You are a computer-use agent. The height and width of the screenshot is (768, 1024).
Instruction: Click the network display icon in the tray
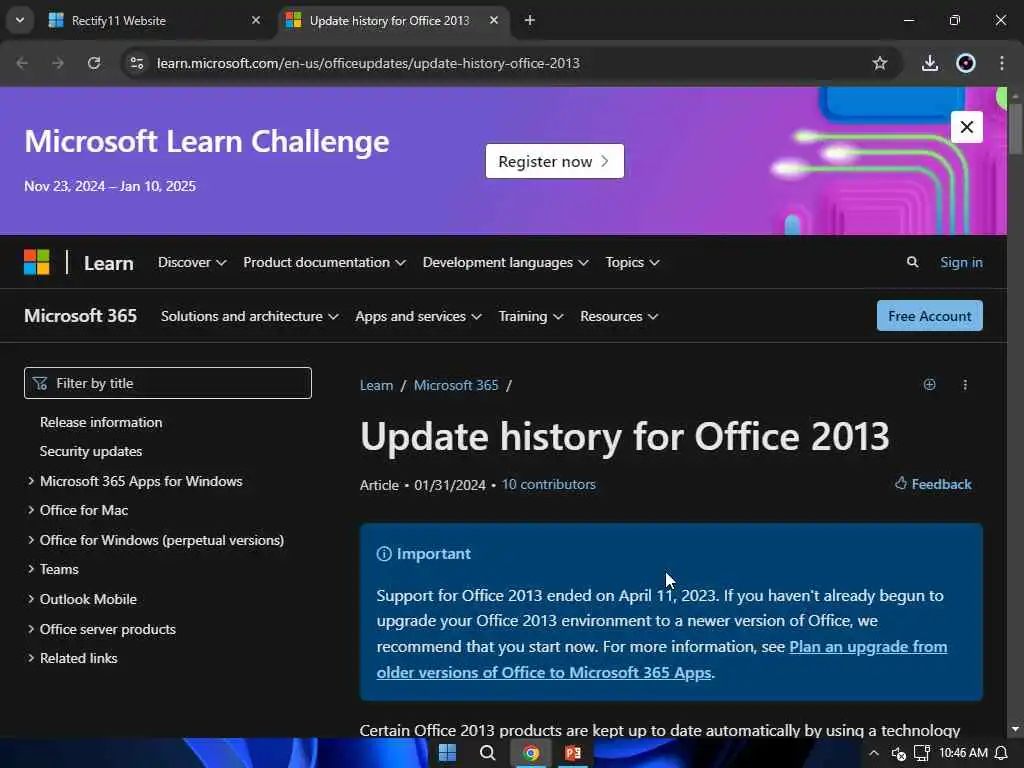click(x=921, y=753)
